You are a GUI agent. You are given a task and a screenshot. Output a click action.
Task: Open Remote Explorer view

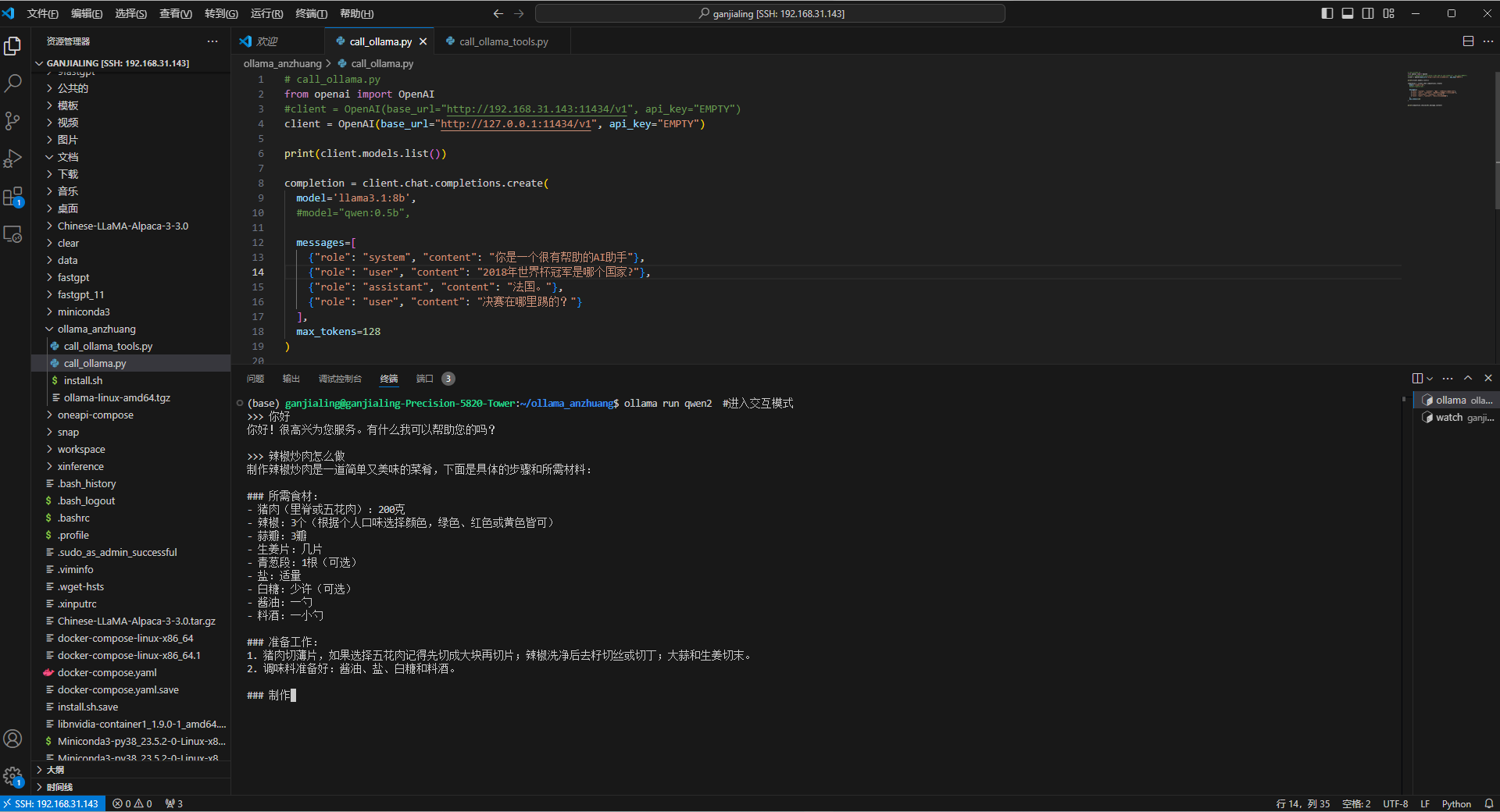point(12,234)
